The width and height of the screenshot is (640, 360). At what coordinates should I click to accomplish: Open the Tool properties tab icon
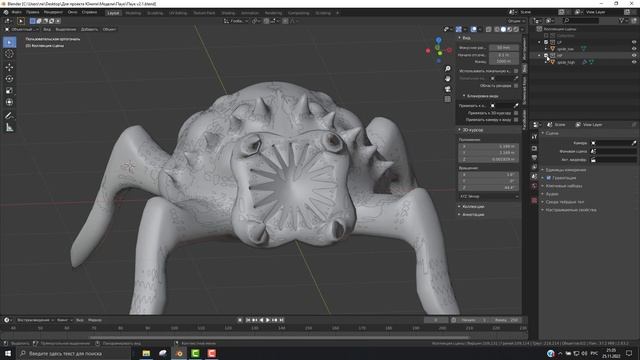pos(534,137)
